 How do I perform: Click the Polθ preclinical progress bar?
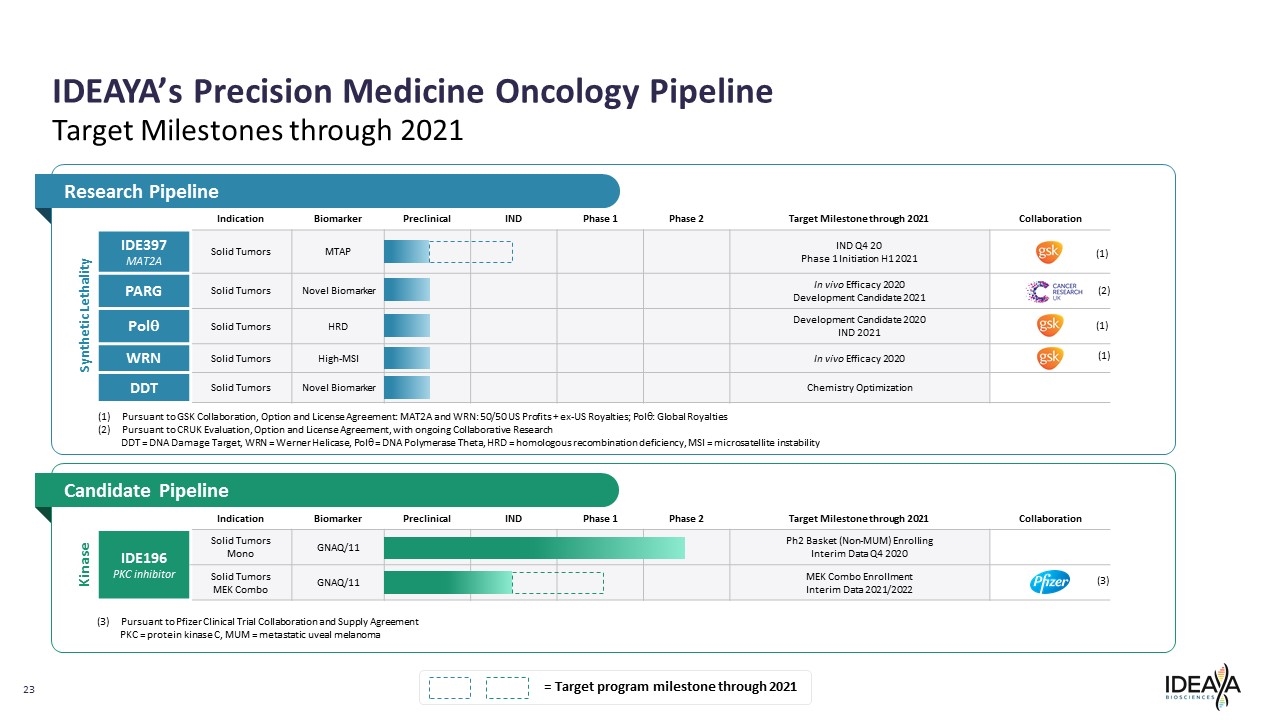(x=407, y=325)
